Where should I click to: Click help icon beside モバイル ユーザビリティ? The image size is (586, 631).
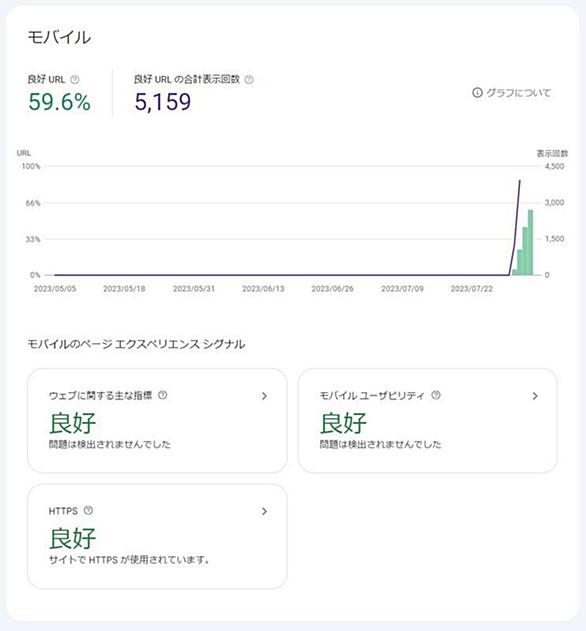[x=436, y=395]
